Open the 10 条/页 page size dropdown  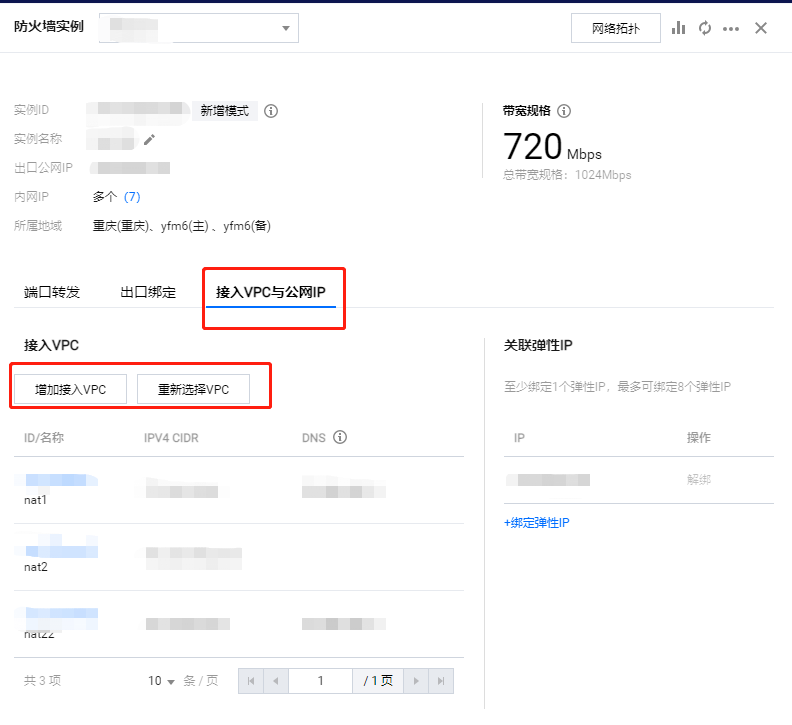click(161, 681)
